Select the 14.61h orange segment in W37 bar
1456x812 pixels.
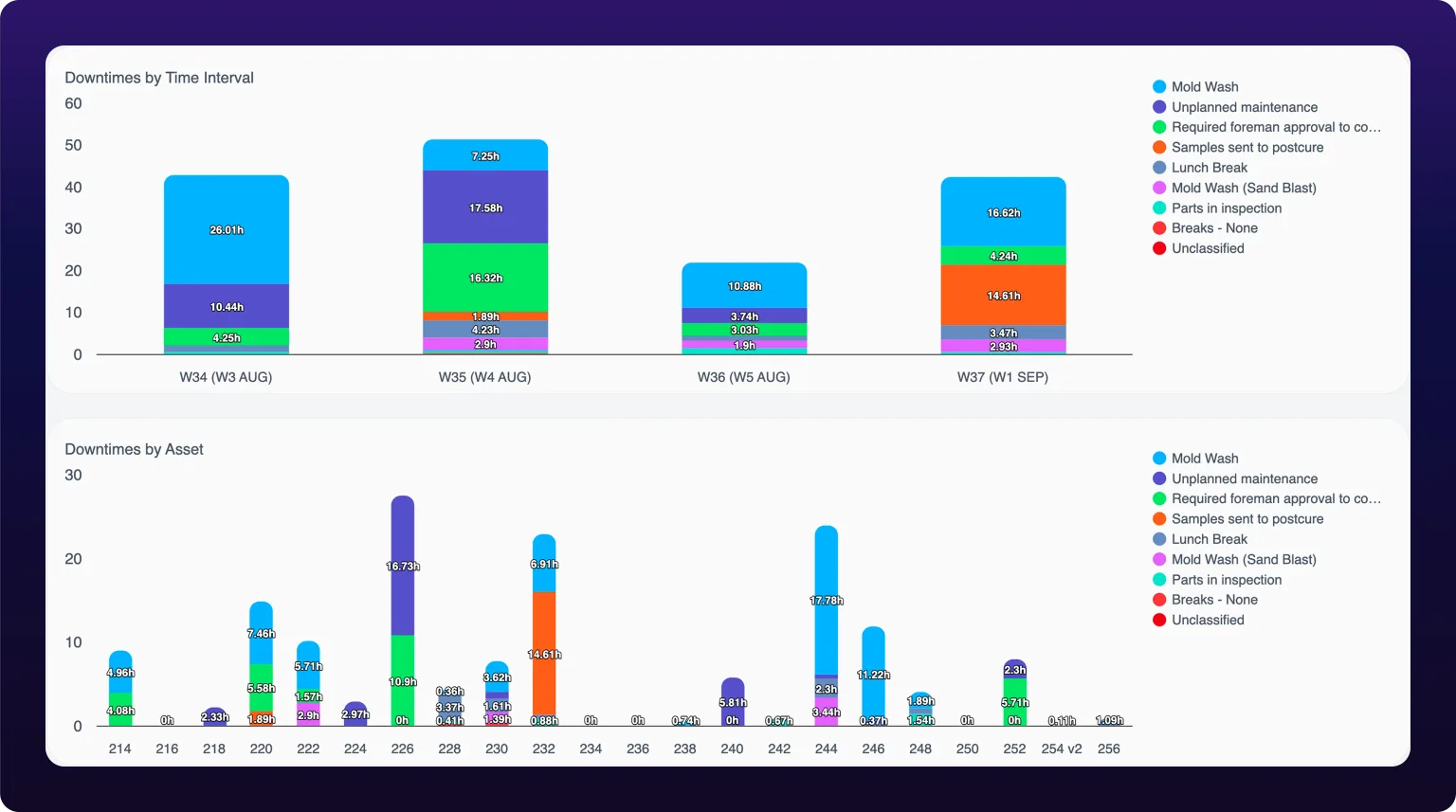pyautogui.click(x=1003, y=296)
